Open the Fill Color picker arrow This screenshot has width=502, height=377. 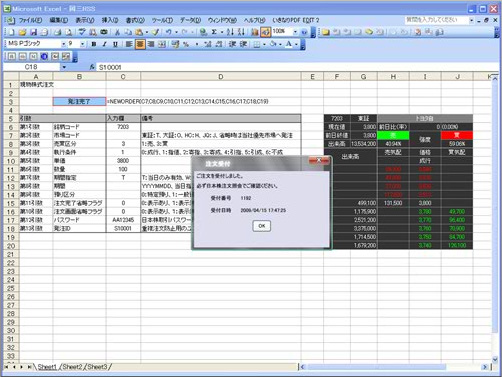tap(280, 44)
